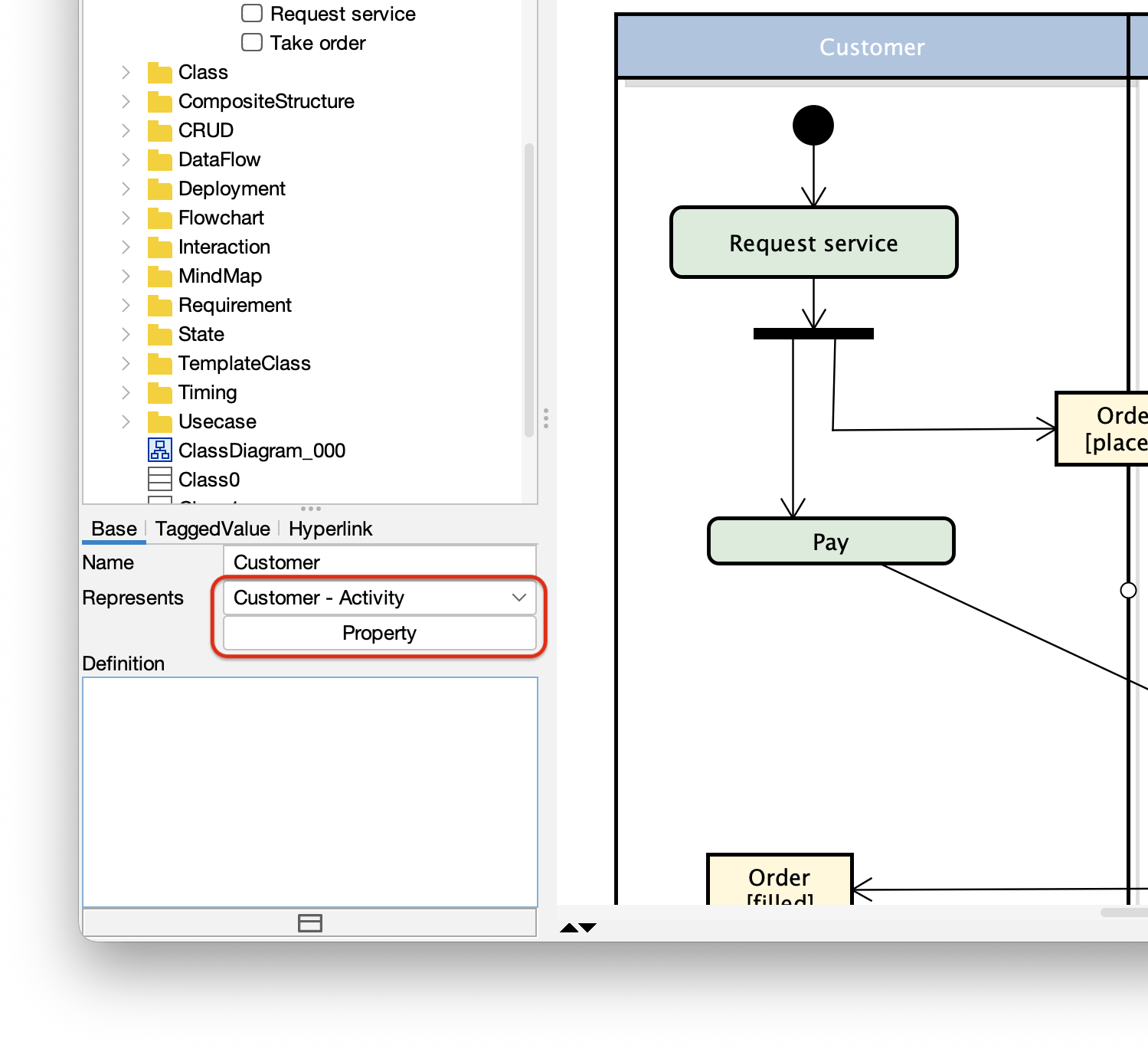Click inside the Definition text area
Image resolution: width=1148 pixels, height=1055 pixels.
tap(309, 781)
